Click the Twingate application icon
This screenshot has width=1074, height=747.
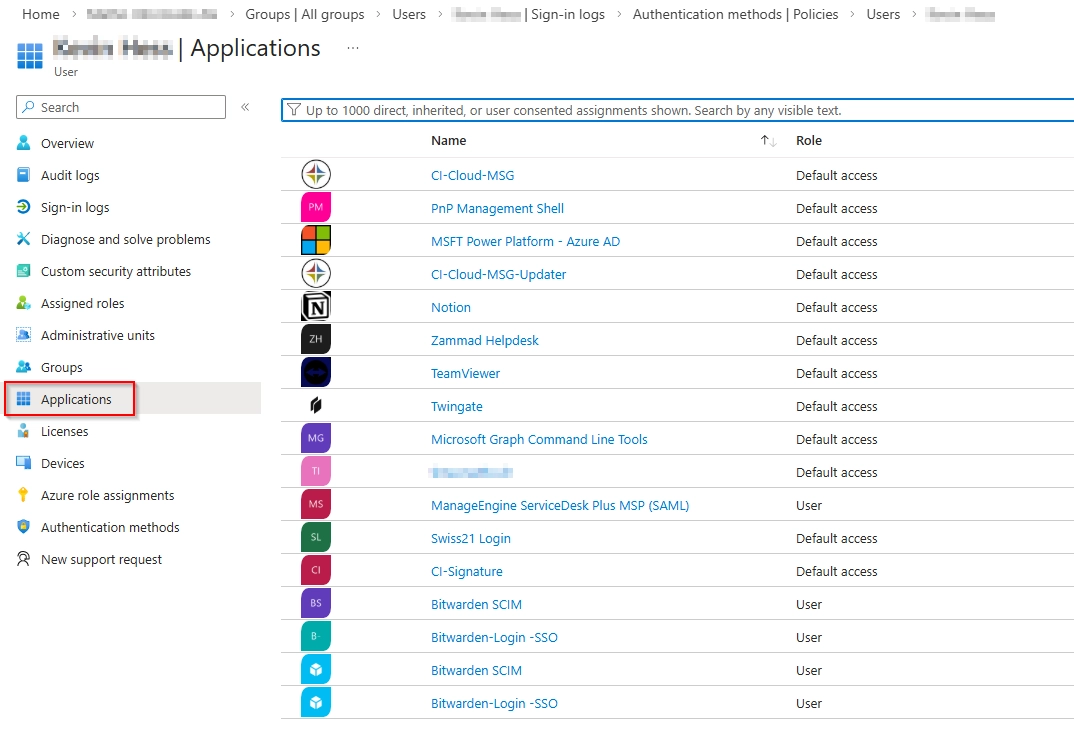(314, 405)
